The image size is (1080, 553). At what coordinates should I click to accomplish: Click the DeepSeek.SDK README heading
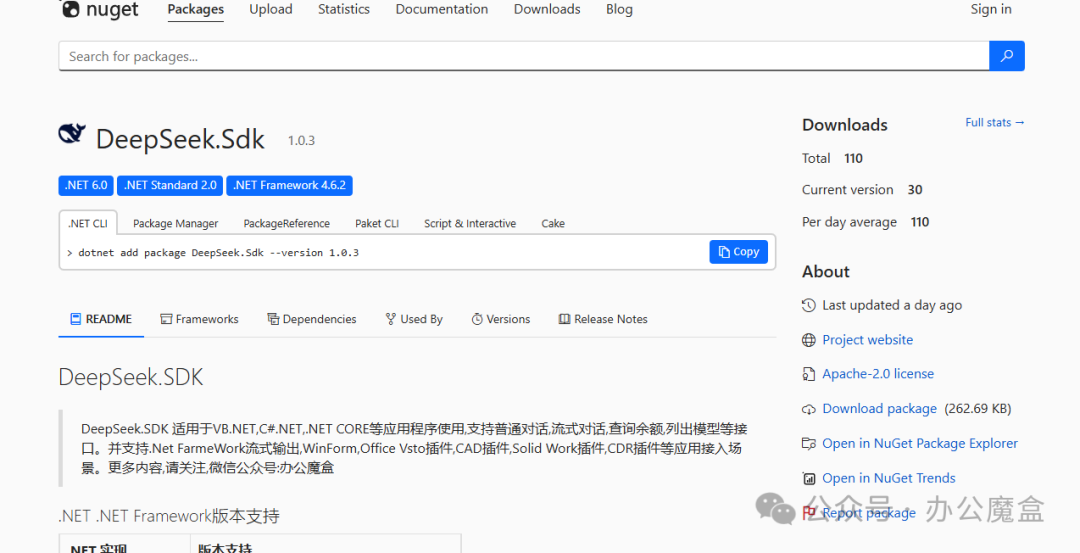(131, 377)
